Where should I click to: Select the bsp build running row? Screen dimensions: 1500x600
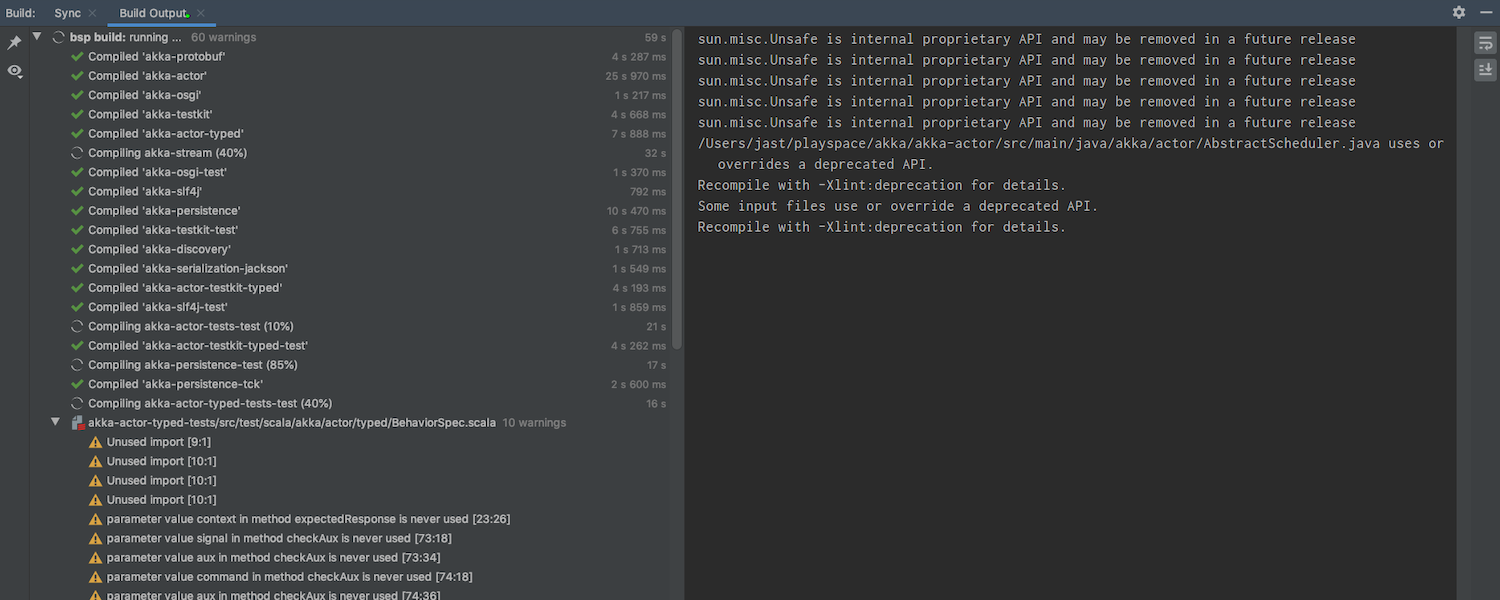(350, 37)
